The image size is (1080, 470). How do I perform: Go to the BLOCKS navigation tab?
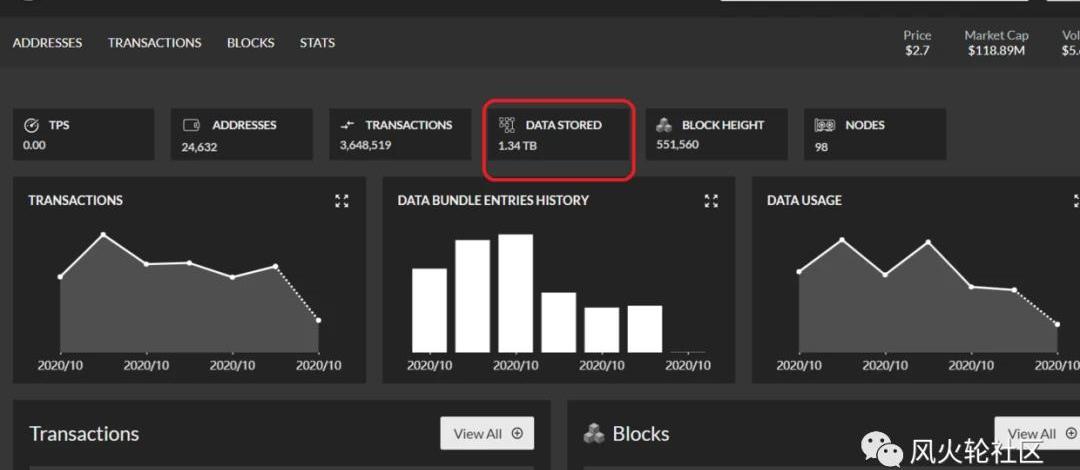pos(250,43)
